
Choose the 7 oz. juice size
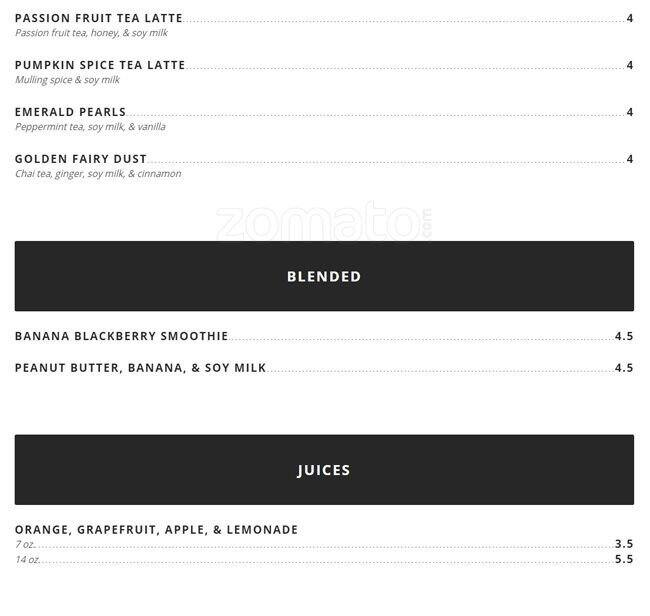(27, 545)
